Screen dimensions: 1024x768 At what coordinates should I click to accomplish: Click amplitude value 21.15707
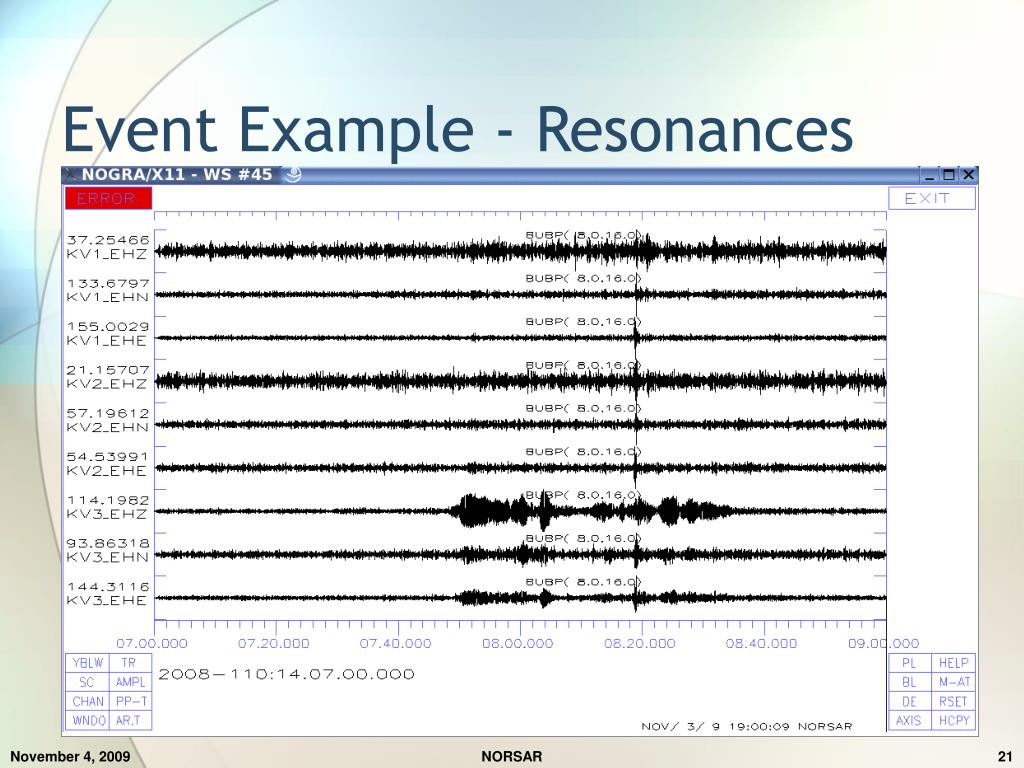pyautogui.click(x=108, y=370)
